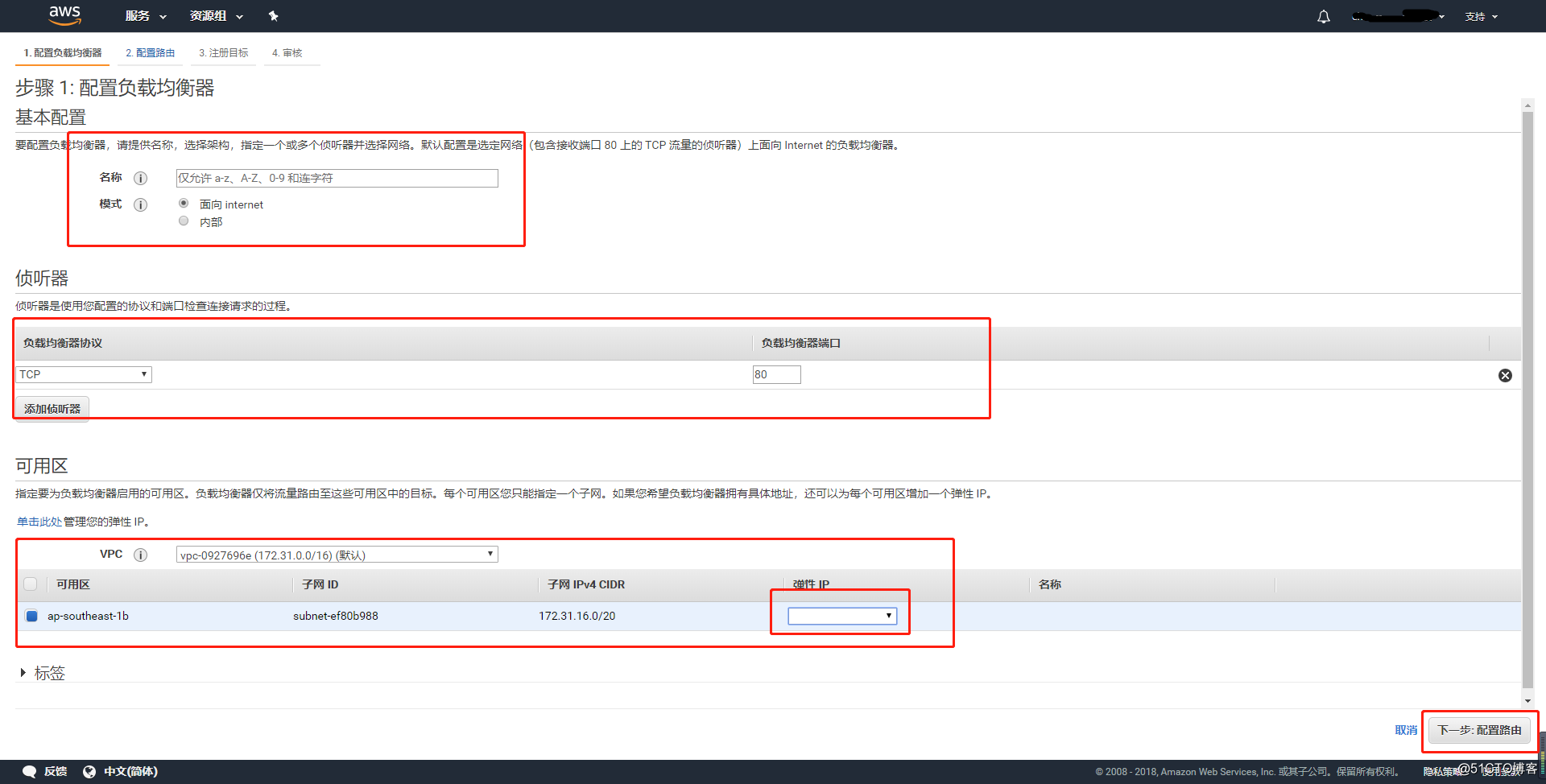Viewport: 1546px width, 784px height.
Task: Open the pin shortcuts icon
Action: pos(273,16)
